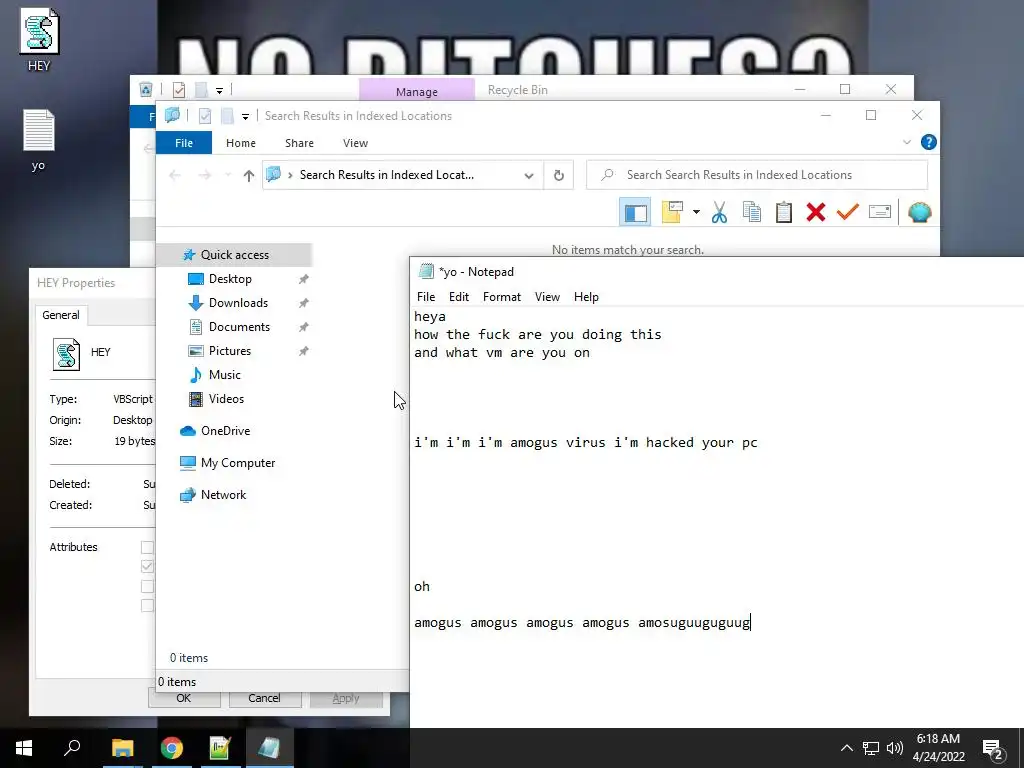Open Videos in the navigation pane
Screen dimensions: 1024x768
click(x=226, y=399)
